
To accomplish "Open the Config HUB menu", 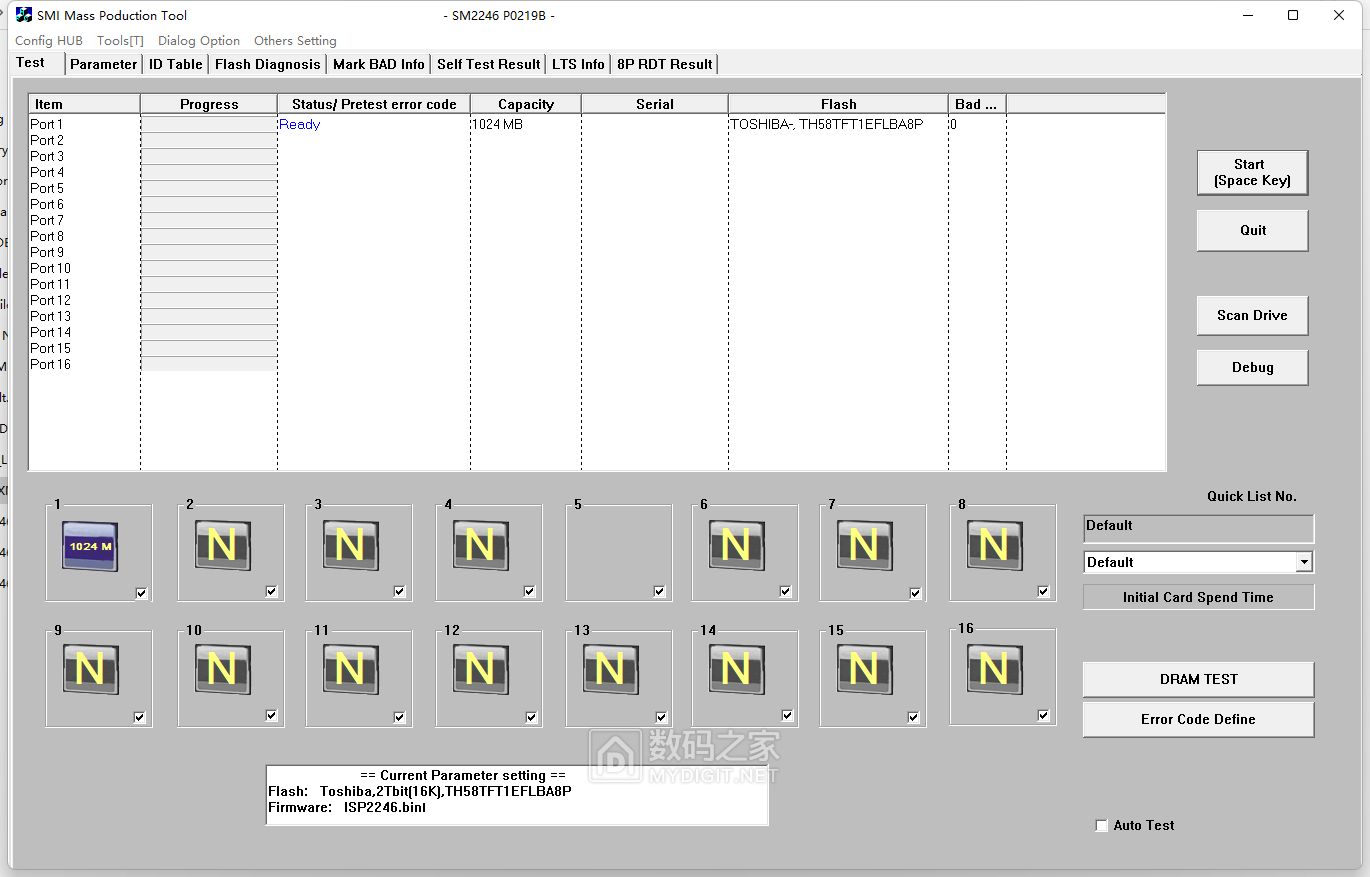I will (x=49, y=41).
